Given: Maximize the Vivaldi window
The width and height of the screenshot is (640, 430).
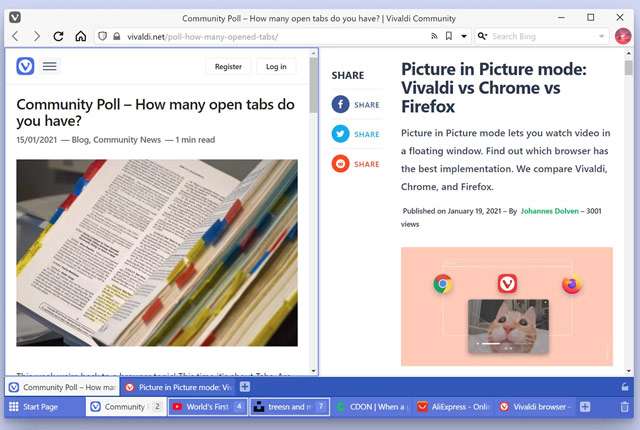Looking at the screenshot, I should [590, 18].
